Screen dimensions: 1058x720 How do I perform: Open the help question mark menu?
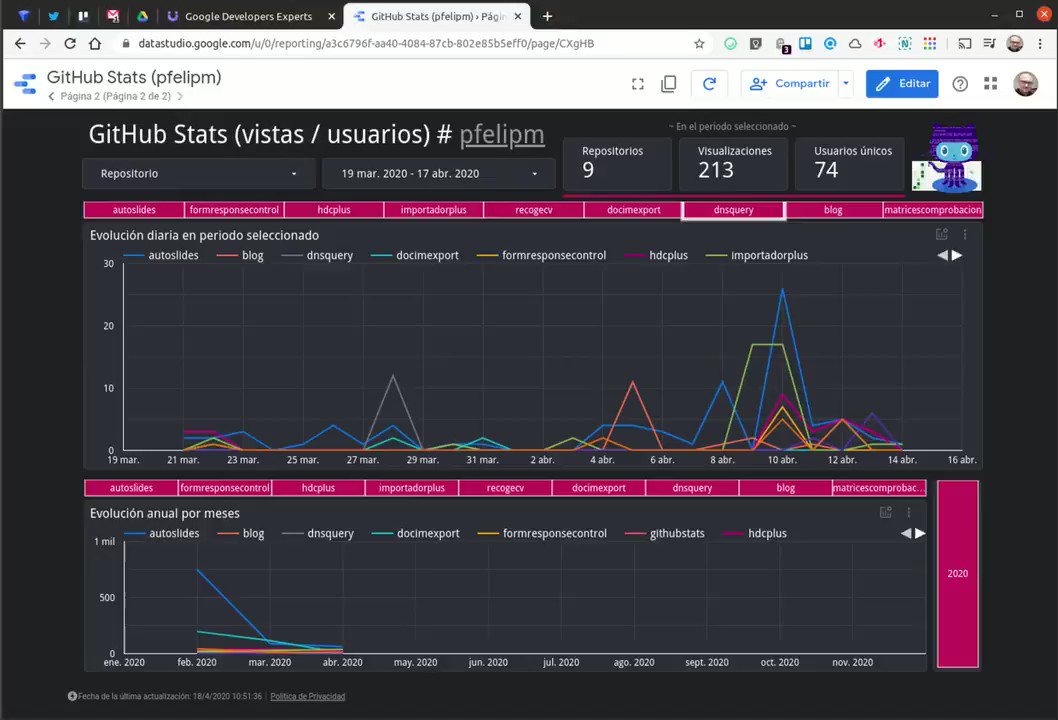coord(959,84)
